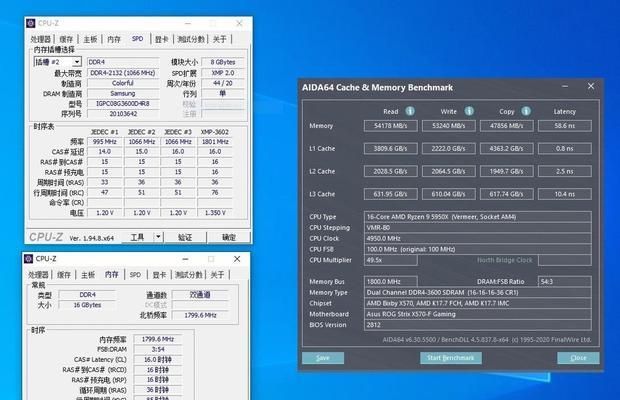Open 处理器 tab in top CPU-Z window

coord(41,39)
